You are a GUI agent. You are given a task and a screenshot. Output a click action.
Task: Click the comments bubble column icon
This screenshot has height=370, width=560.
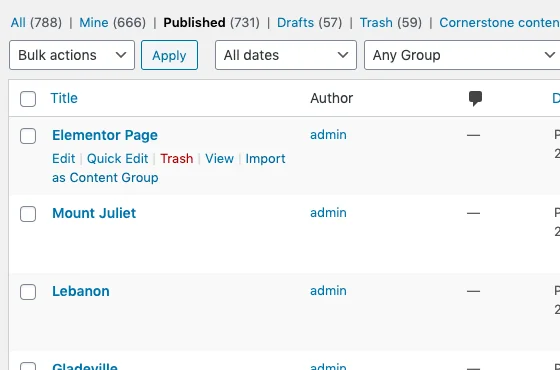pyautogui.click(x=475, y=98)
